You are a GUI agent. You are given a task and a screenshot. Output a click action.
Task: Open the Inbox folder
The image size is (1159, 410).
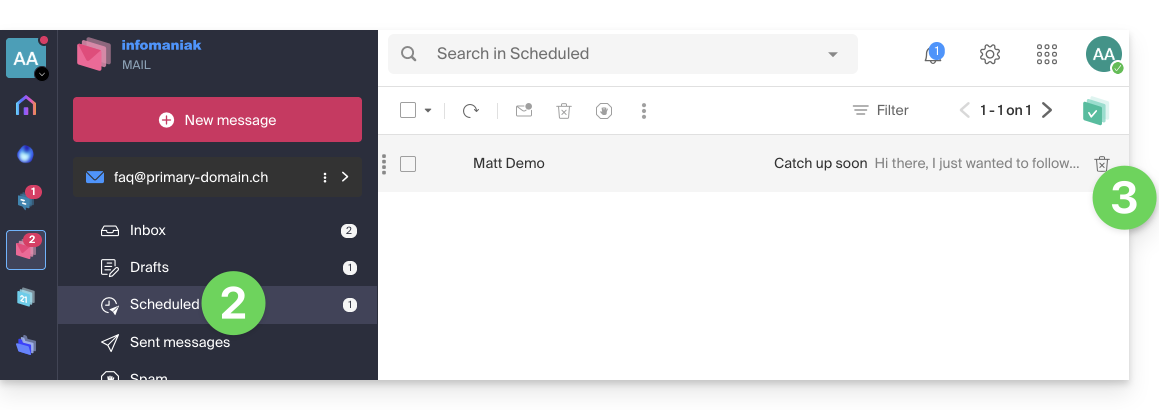148,231
